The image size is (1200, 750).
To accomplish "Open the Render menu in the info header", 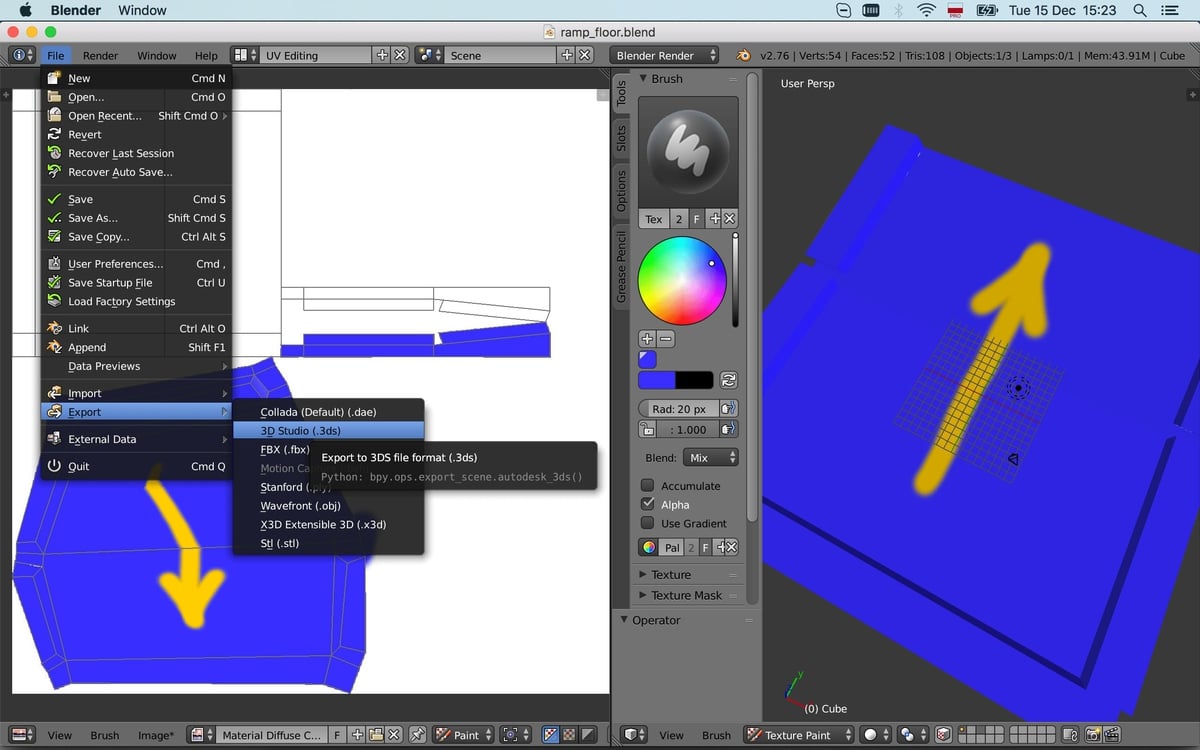I will coord(99,55).
